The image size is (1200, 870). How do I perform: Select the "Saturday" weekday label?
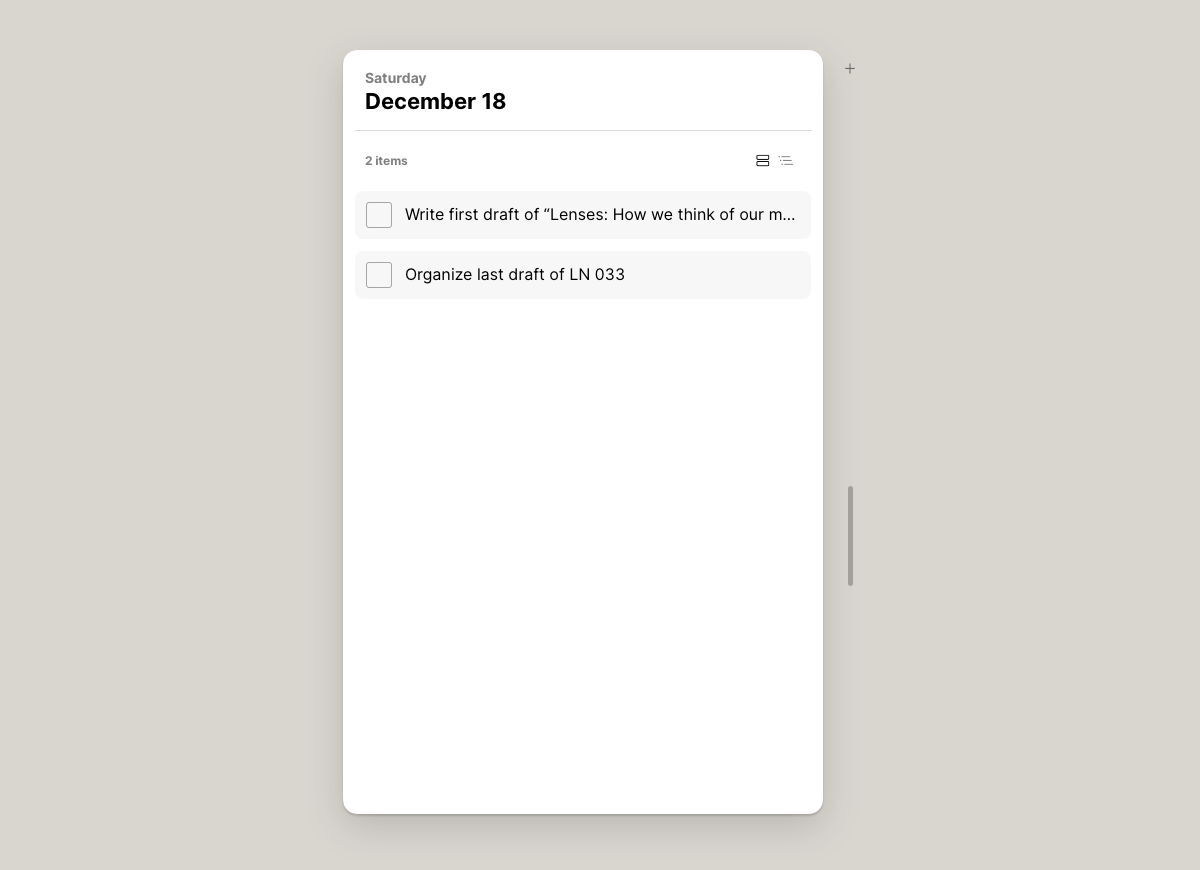395,78
